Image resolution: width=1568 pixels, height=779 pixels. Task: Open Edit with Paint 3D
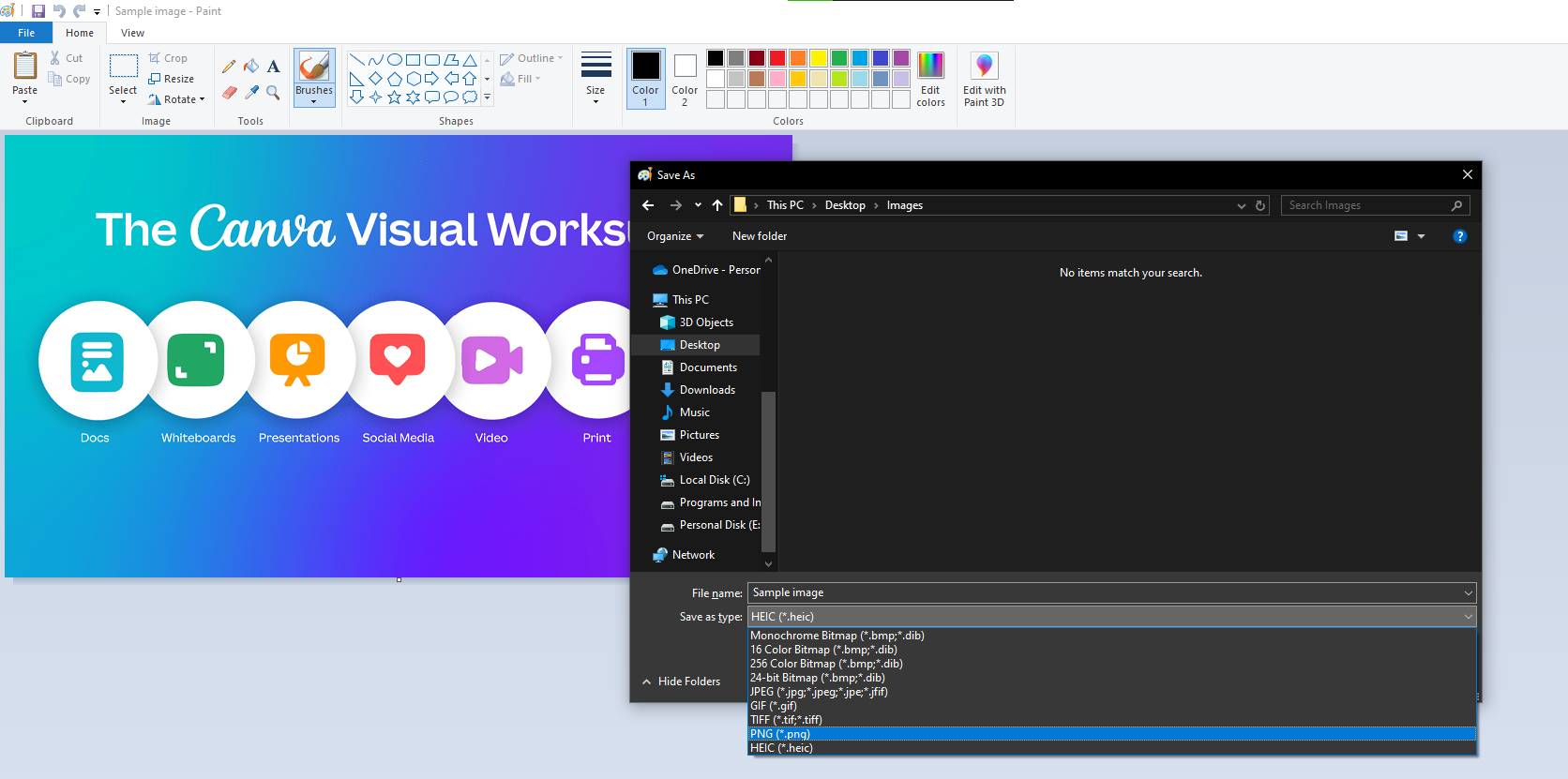point(984,80)
